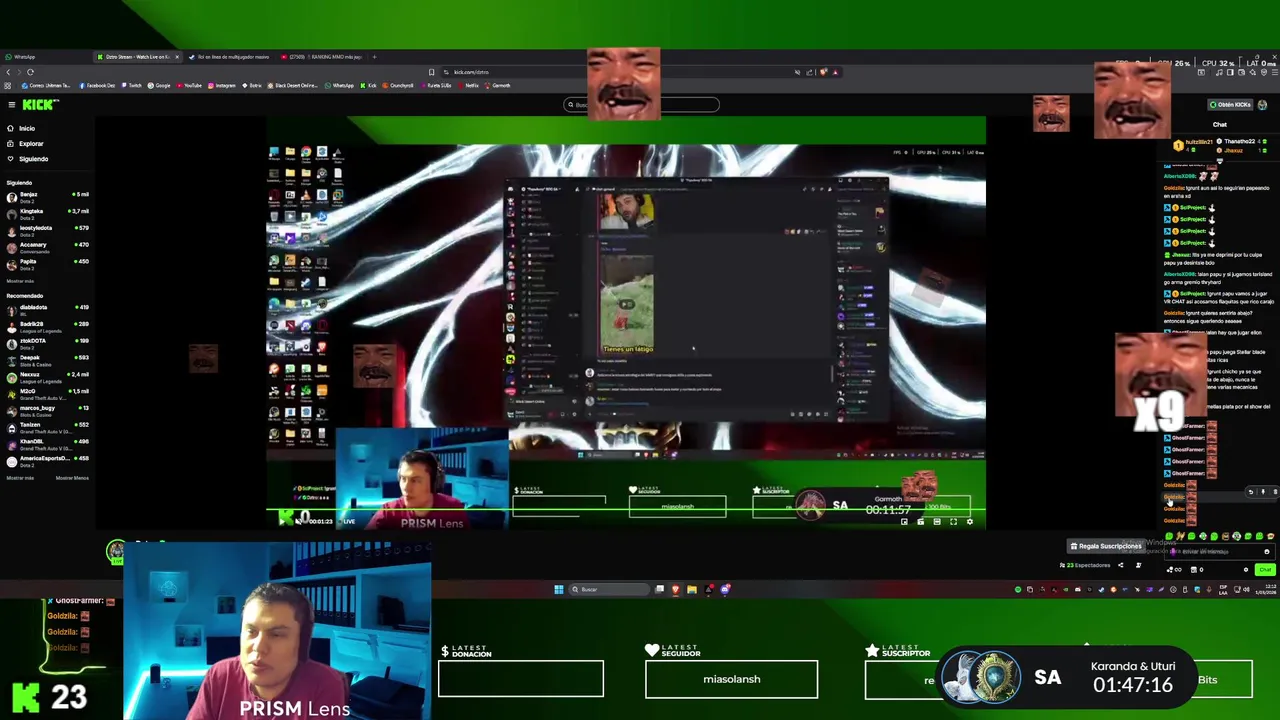Click the Windows taskbar Buscar box
Viewport: 1280px width, 720px height.
point(610,589)
